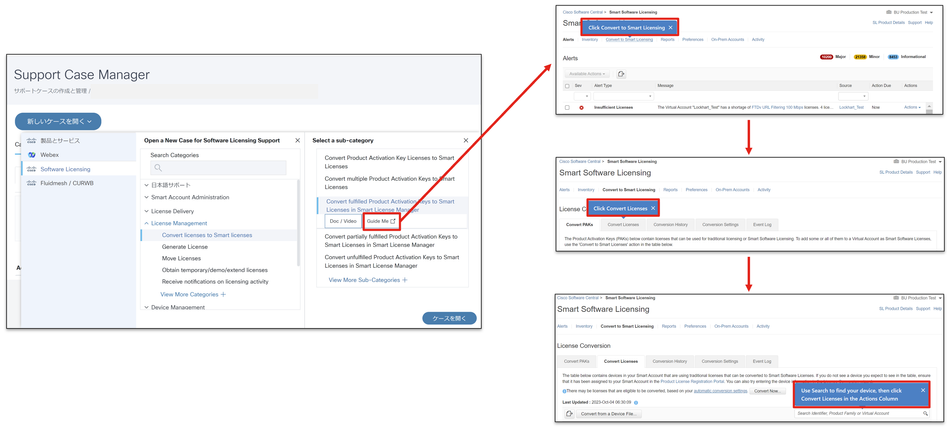
Task: Open the Lockhart_Test source link
Action: (x=852, y=108)
